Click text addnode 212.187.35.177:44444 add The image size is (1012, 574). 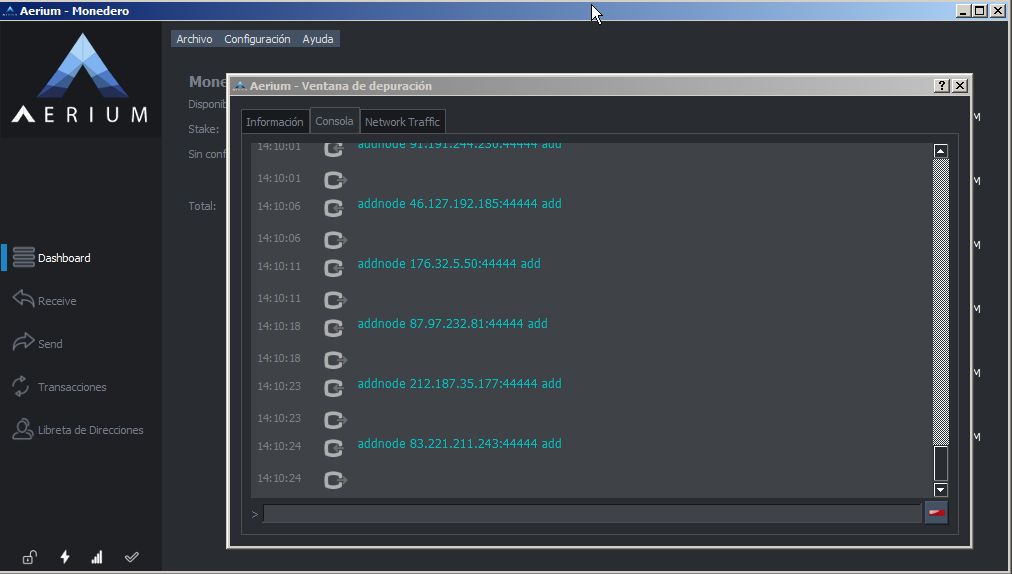point(460,384)
